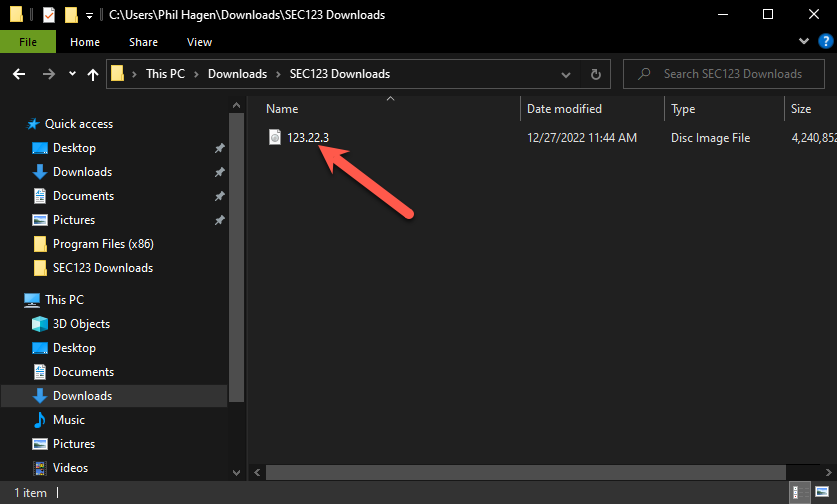Viewport: 837px width, 504px height.
Task: Open 3D Objects under This PC
Action: tap(81, 324)
